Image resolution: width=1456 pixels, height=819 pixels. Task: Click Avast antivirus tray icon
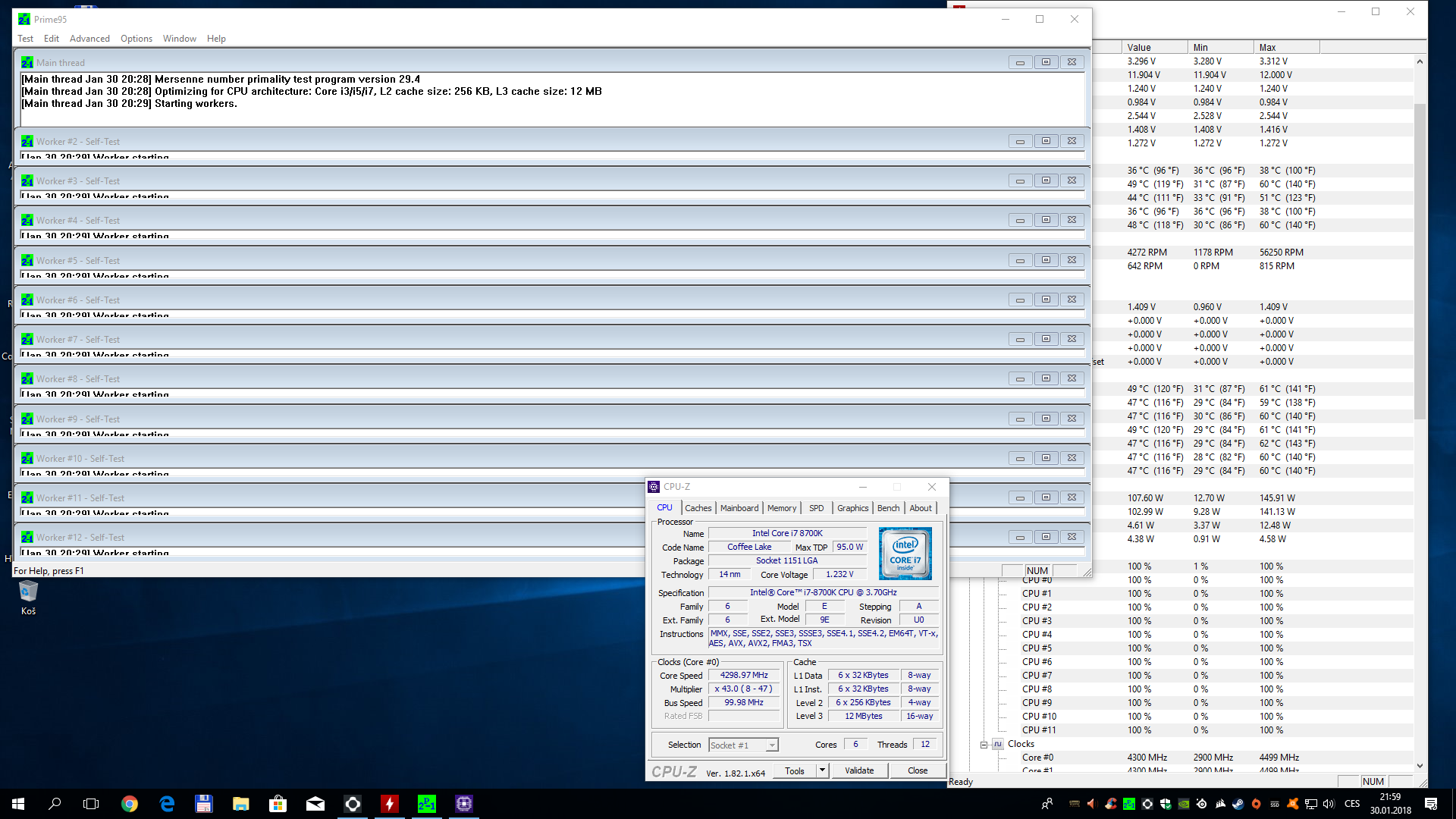point(1292,804)
